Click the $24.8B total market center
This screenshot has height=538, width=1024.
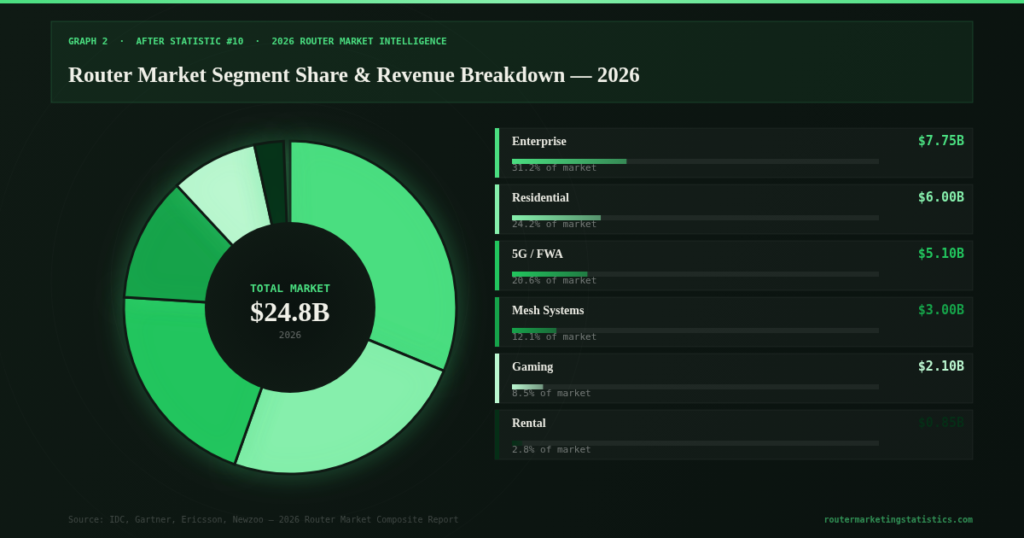(290, 312)
